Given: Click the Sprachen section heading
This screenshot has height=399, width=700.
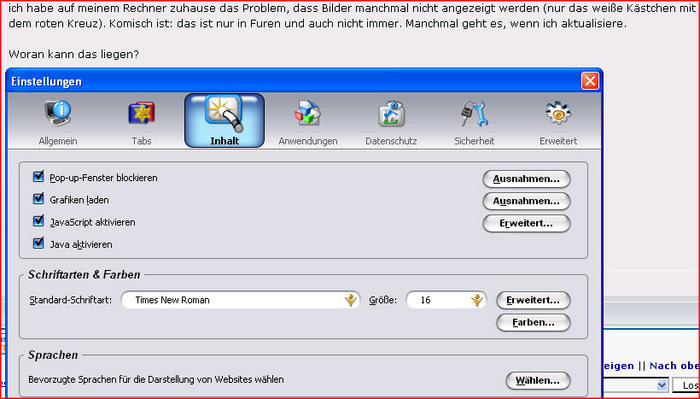Looking at the screenshot, I should (53, 355).
